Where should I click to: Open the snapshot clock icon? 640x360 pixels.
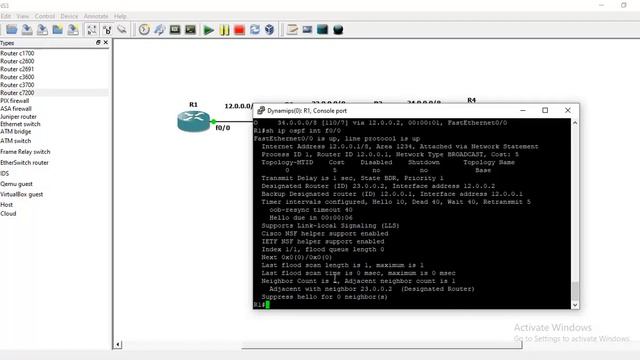(144, 29)
